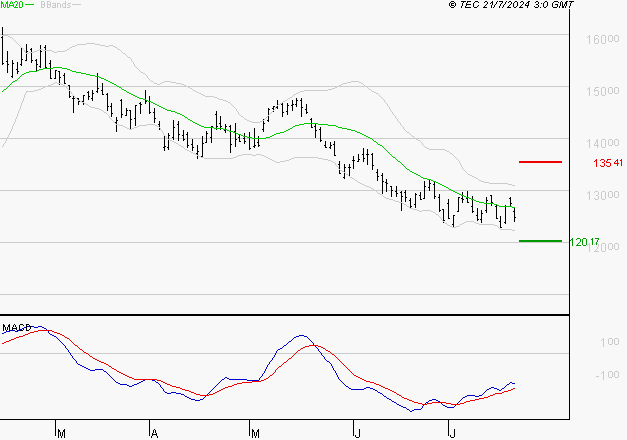Screen dimensions: 627x440
Task: Click the 150.00 price axis label
Action: click(x=603, y=91)
